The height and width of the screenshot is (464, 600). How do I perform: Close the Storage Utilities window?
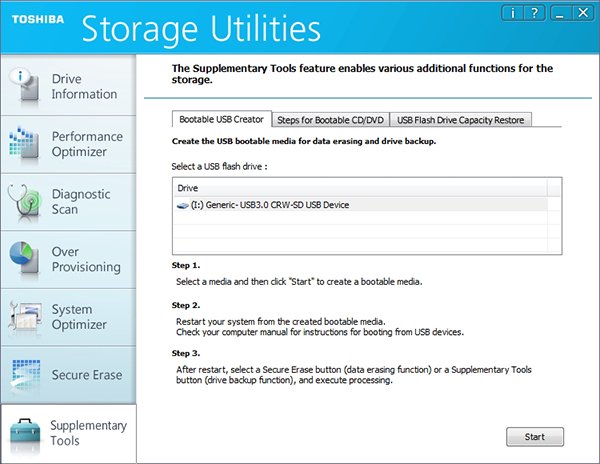[583, 14]
